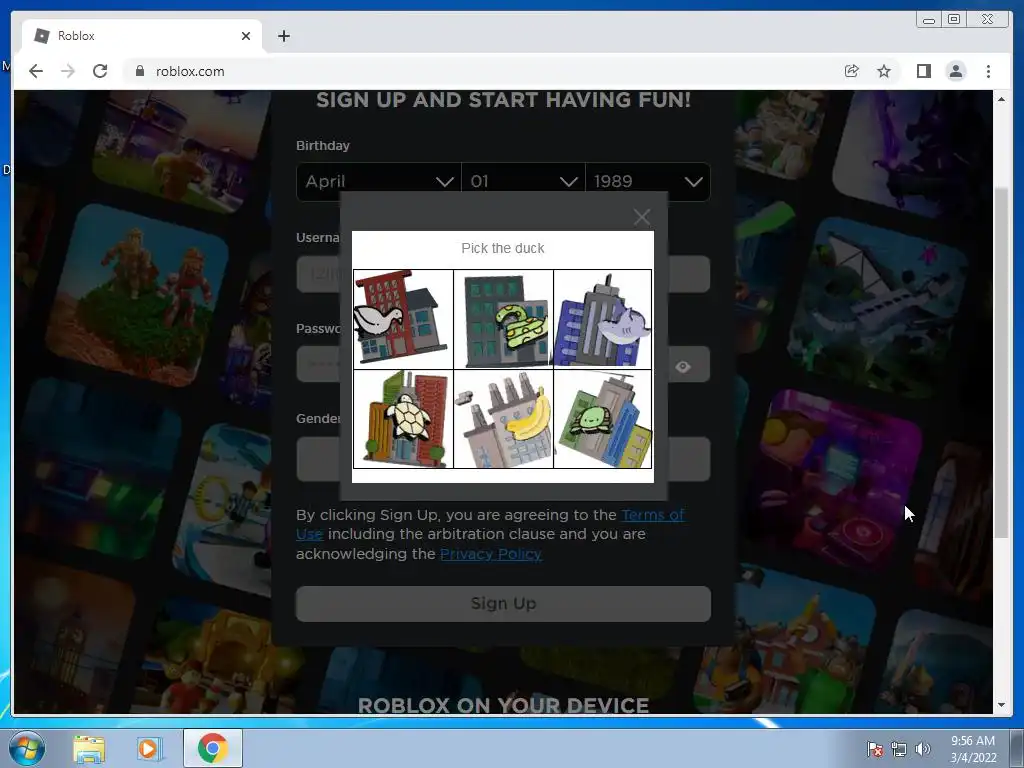Go back to the previous page
1024x768 pixels.
click(36, 71)
